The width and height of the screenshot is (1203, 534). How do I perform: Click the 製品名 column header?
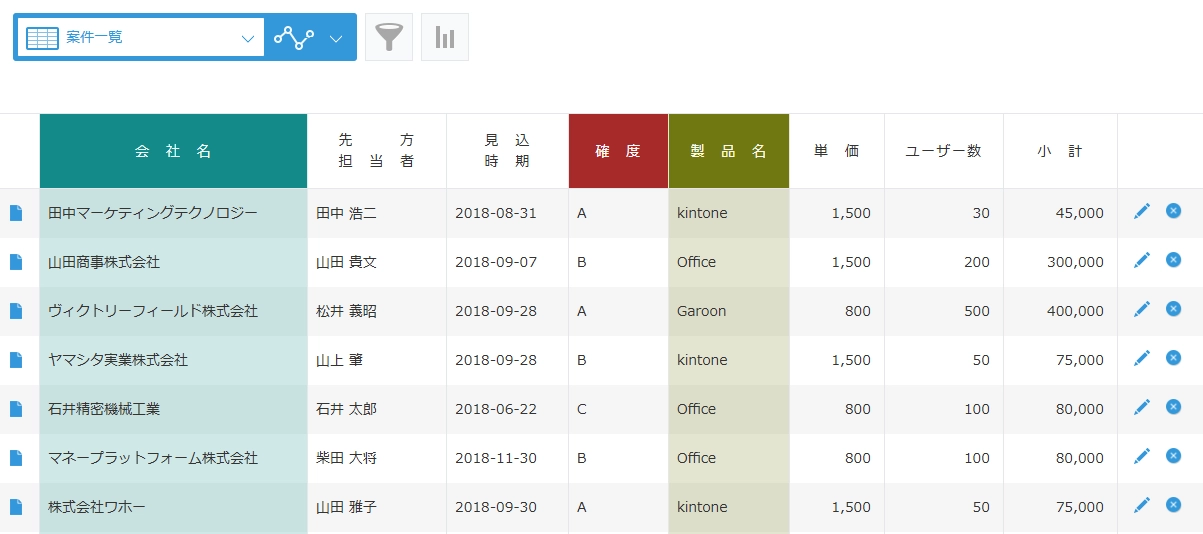(729, 151)
